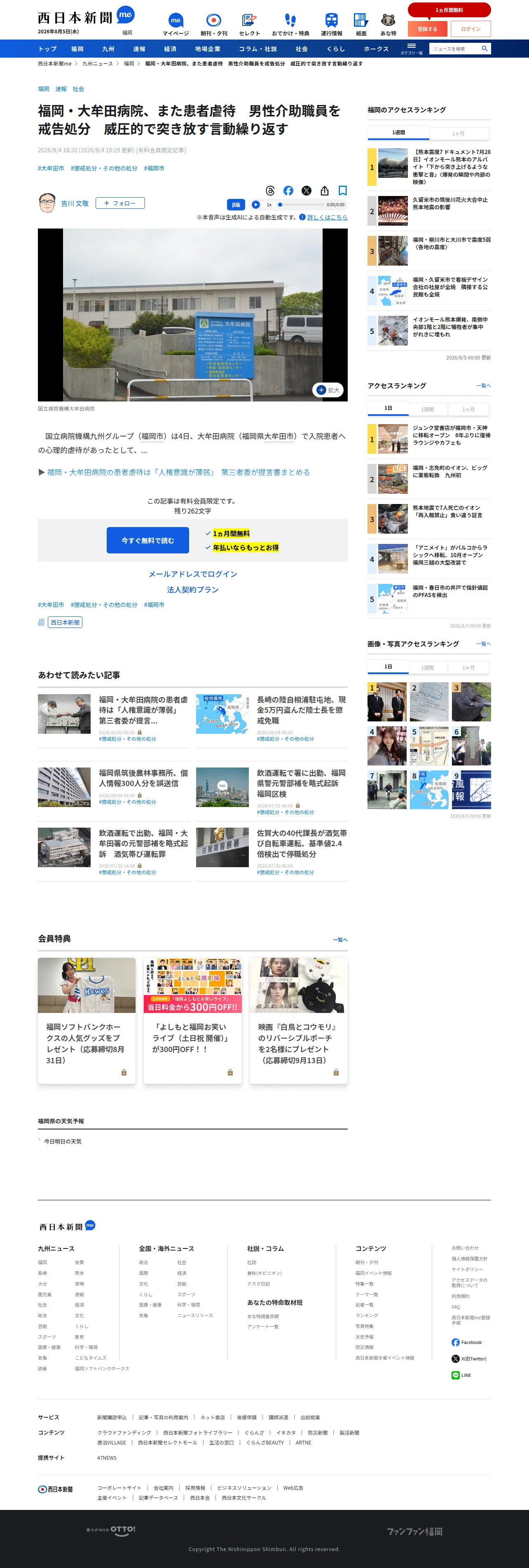Click the audio progress slider

pos(301,205)
